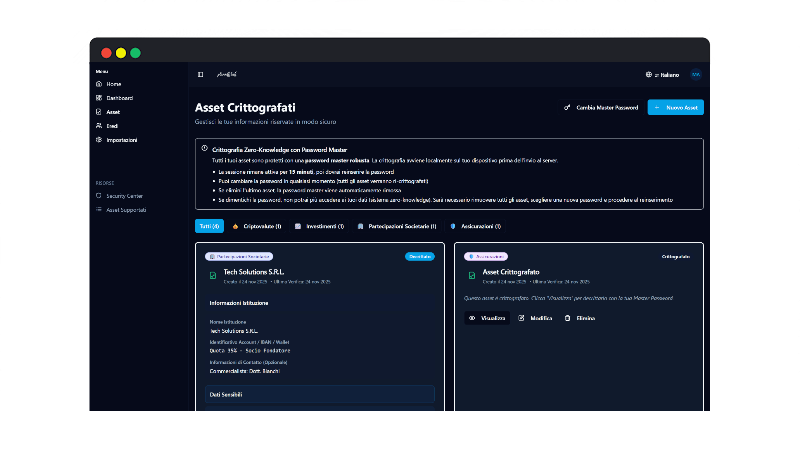
Task: Click the plus icon in Nuovo Asset
Action: point(657,108)
